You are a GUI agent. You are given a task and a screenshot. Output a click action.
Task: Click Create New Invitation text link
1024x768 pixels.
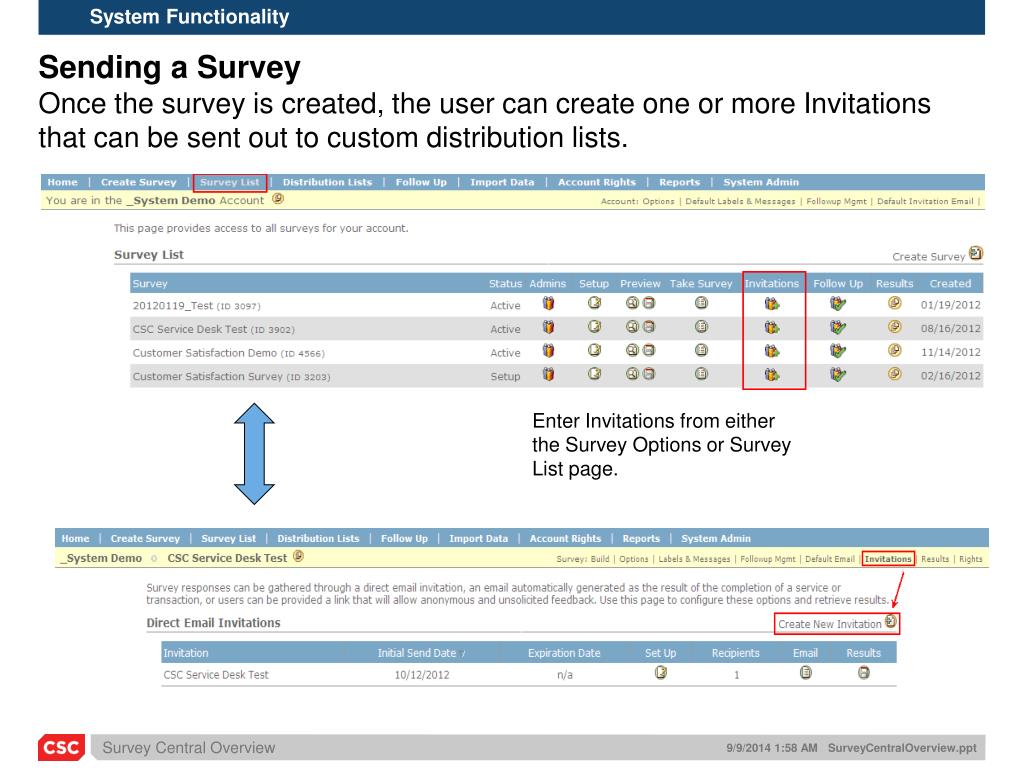tap(829, 624)
